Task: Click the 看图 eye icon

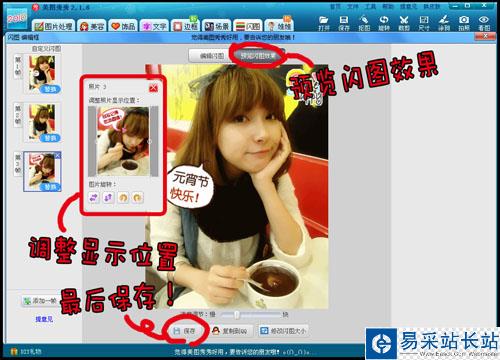Action: (484, 23)
